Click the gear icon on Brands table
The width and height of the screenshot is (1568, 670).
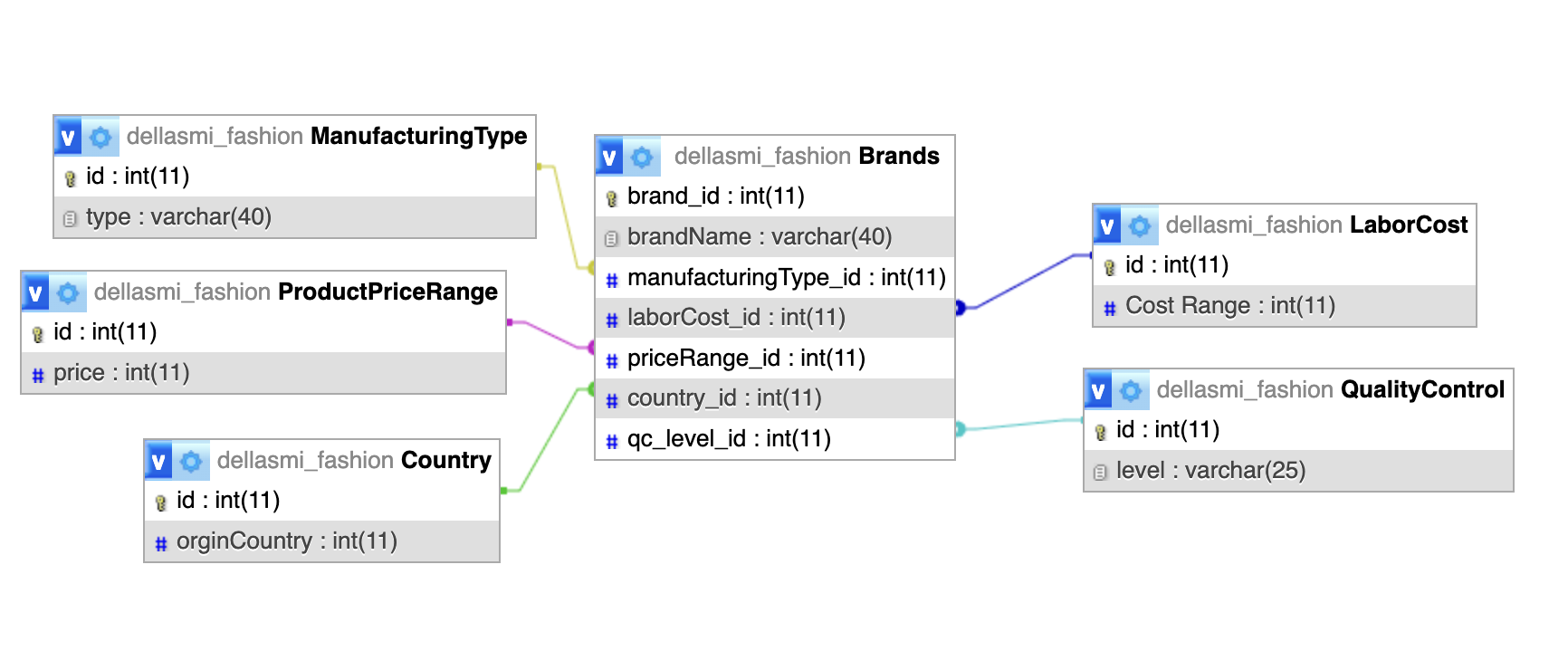pyautogui.click(x=642, y=157)
